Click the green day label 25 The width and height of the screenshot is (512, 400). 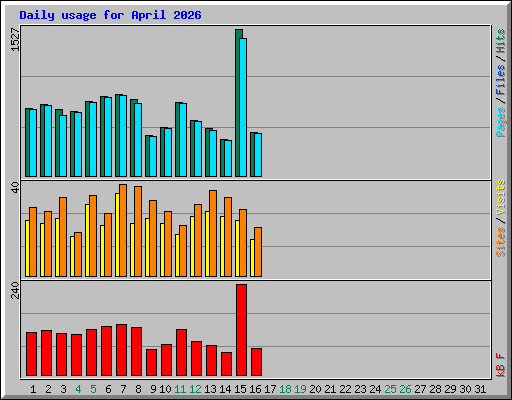pyautogui.click(x=390, y=389)
